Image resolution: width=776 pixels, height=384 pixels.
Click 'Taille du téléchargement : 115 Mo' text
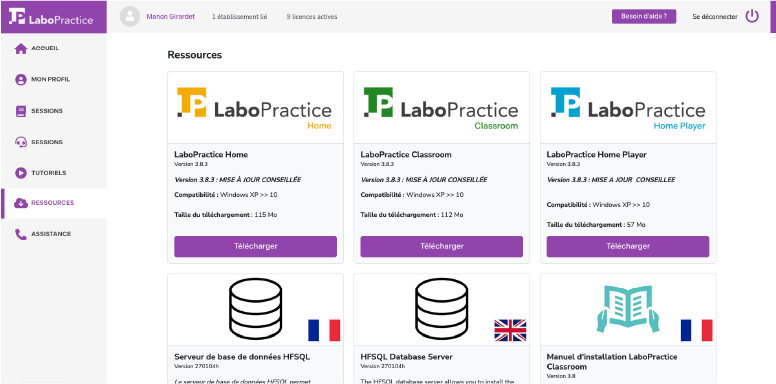pyautogui.click(x=226, y=215)
